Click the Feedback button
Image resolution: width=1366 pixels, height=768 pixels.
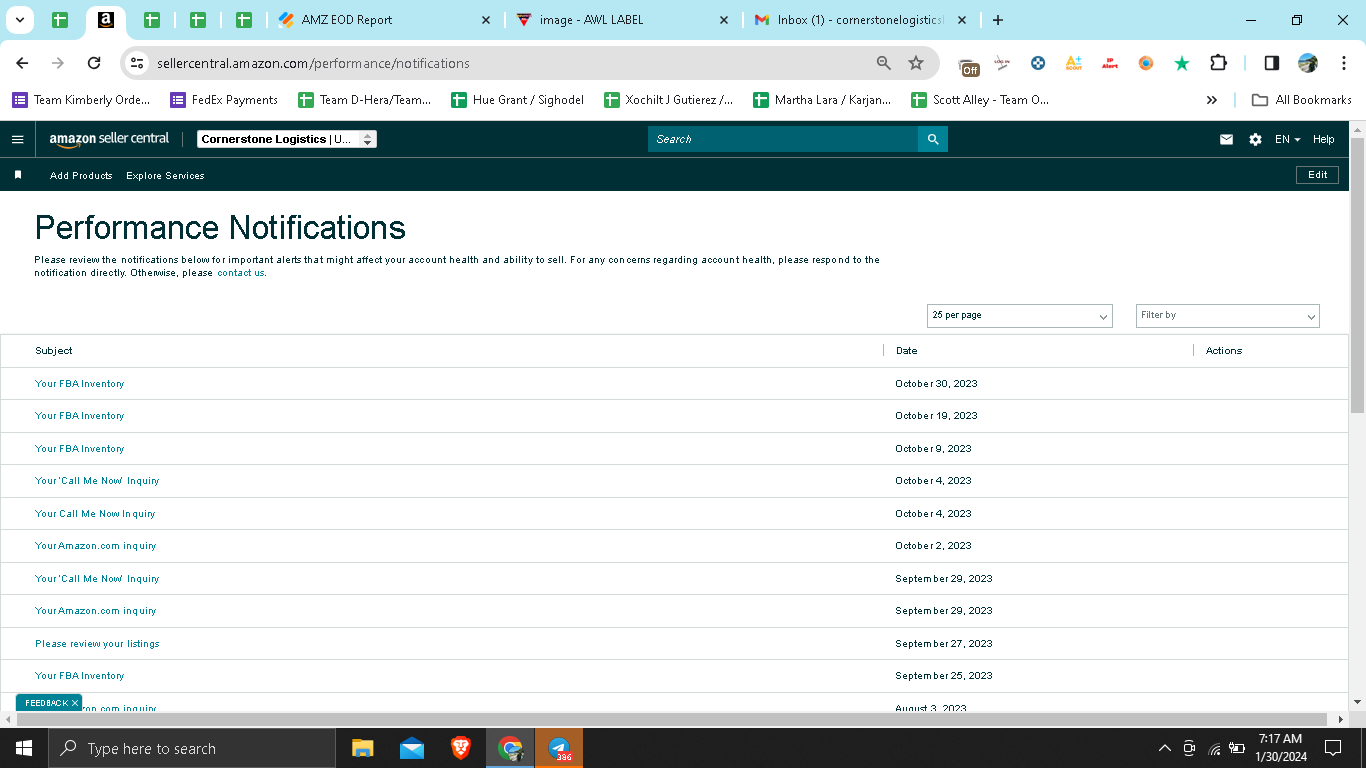pos(46,703)
